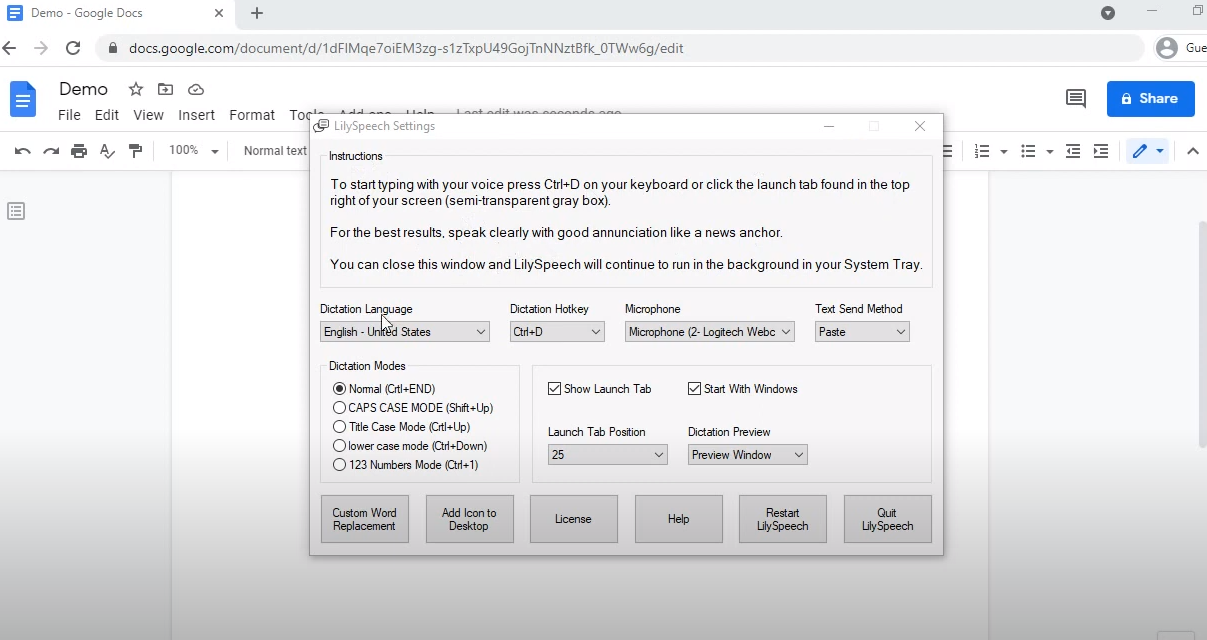The height and width of the screenshot is (640, 1207).
Task: Click the Restart LilySpeech button
Action: (783, 519)
